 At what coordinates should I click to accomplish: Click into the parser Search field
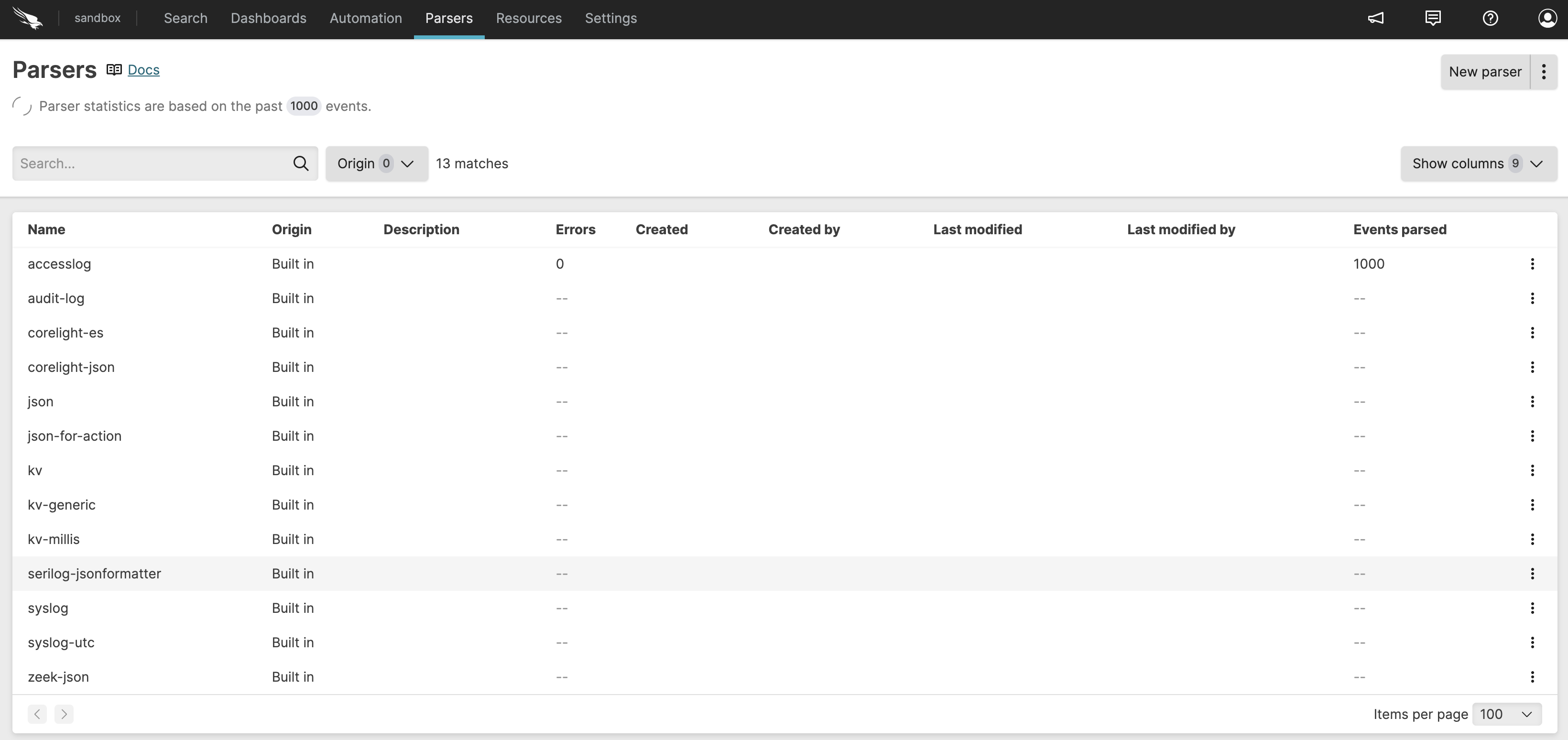click(x=152, y=163)
